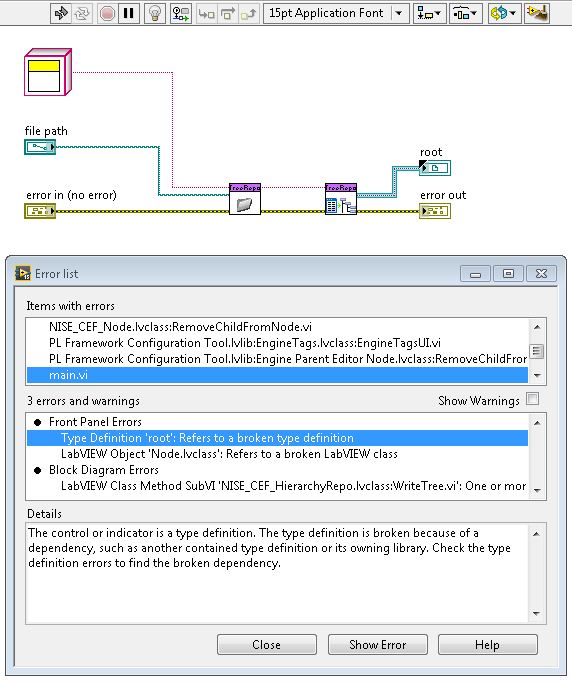Click up arrow of Details scrollbar

(x=537, y=534)
